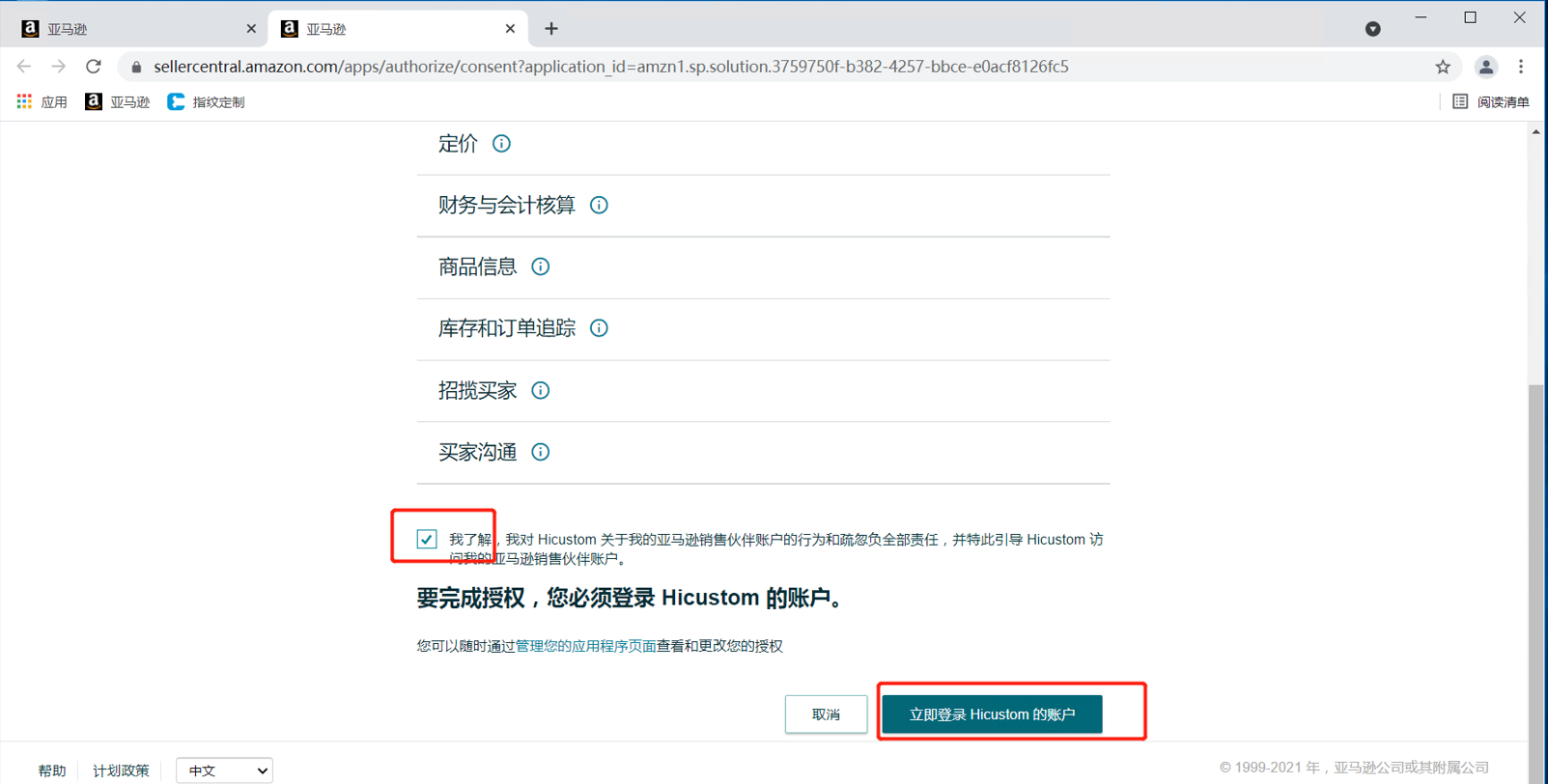
Task: Click the © 1999-2021 copyright text
Action: 1354,768
